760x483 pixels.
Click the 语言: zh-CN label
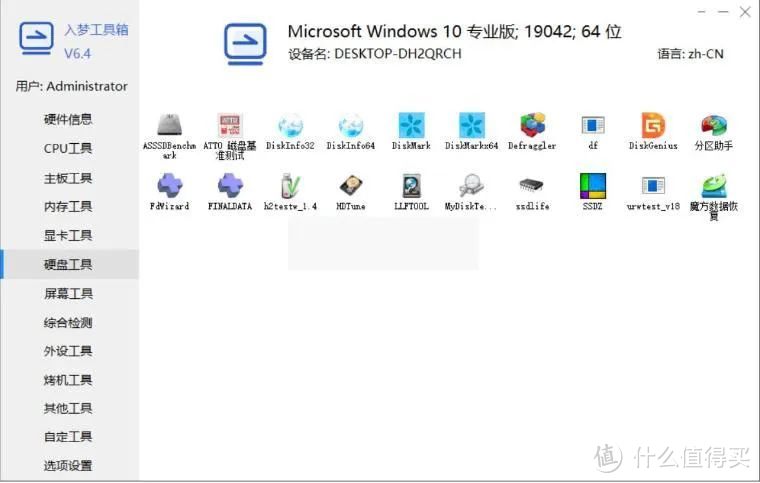[690, 54]
